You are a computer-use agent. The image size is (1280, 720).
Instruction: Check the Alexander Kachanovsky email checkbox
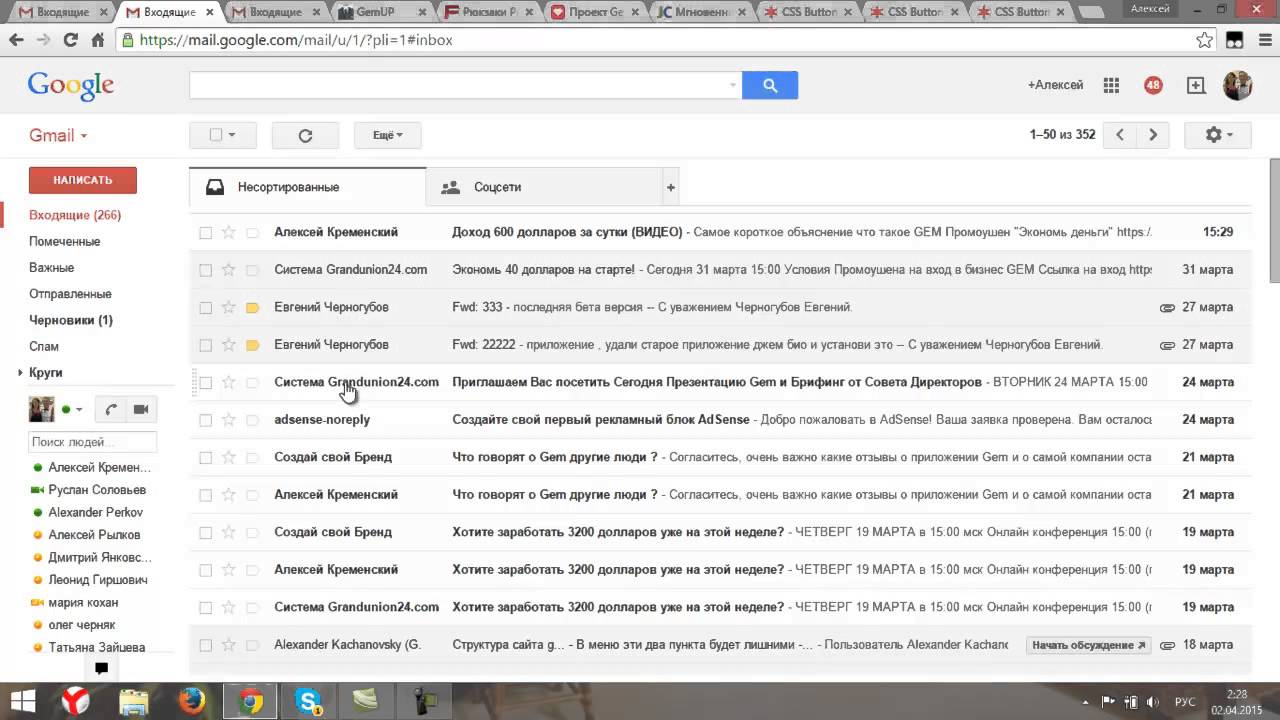pos(205,645)
